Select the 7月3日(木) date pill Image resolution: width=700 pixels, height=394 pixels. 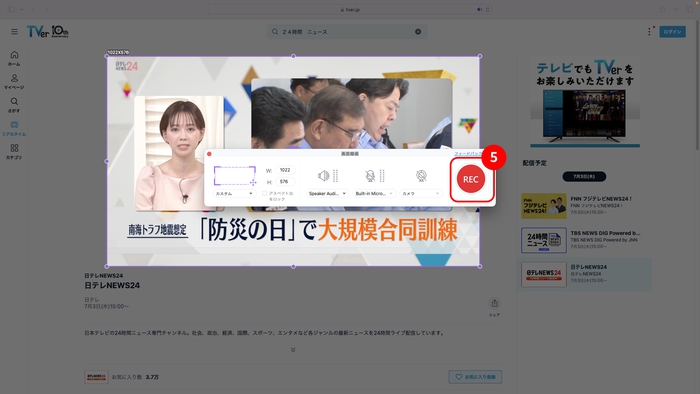[x=584, y=176]
